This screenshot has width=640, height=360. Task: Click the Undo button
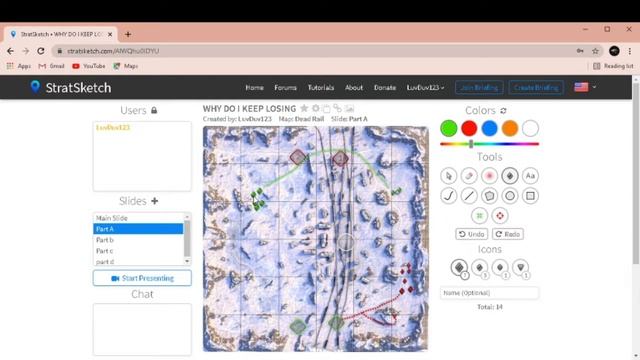471,234
